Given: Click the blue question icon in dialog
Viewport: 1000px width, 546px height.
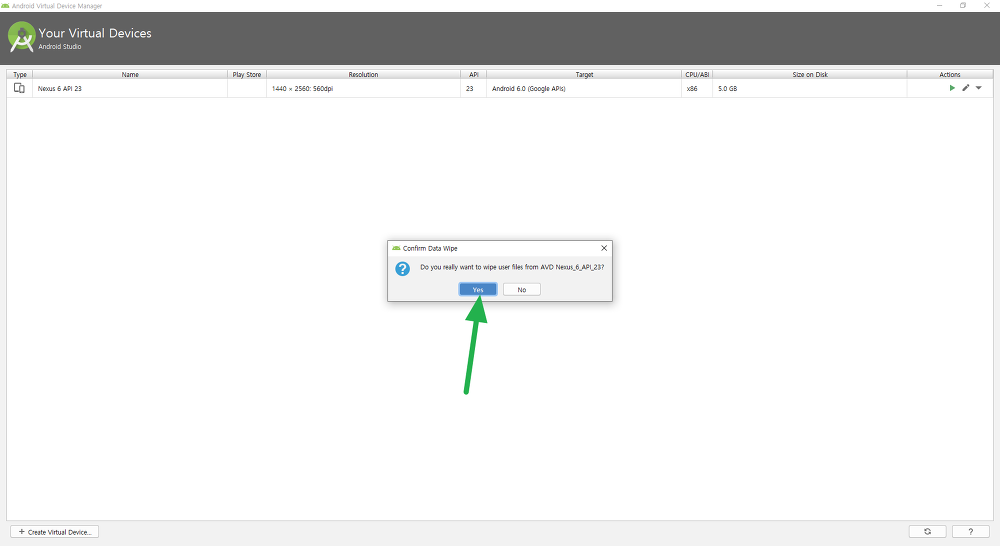Looking at the screenshot, I should 402,269.
